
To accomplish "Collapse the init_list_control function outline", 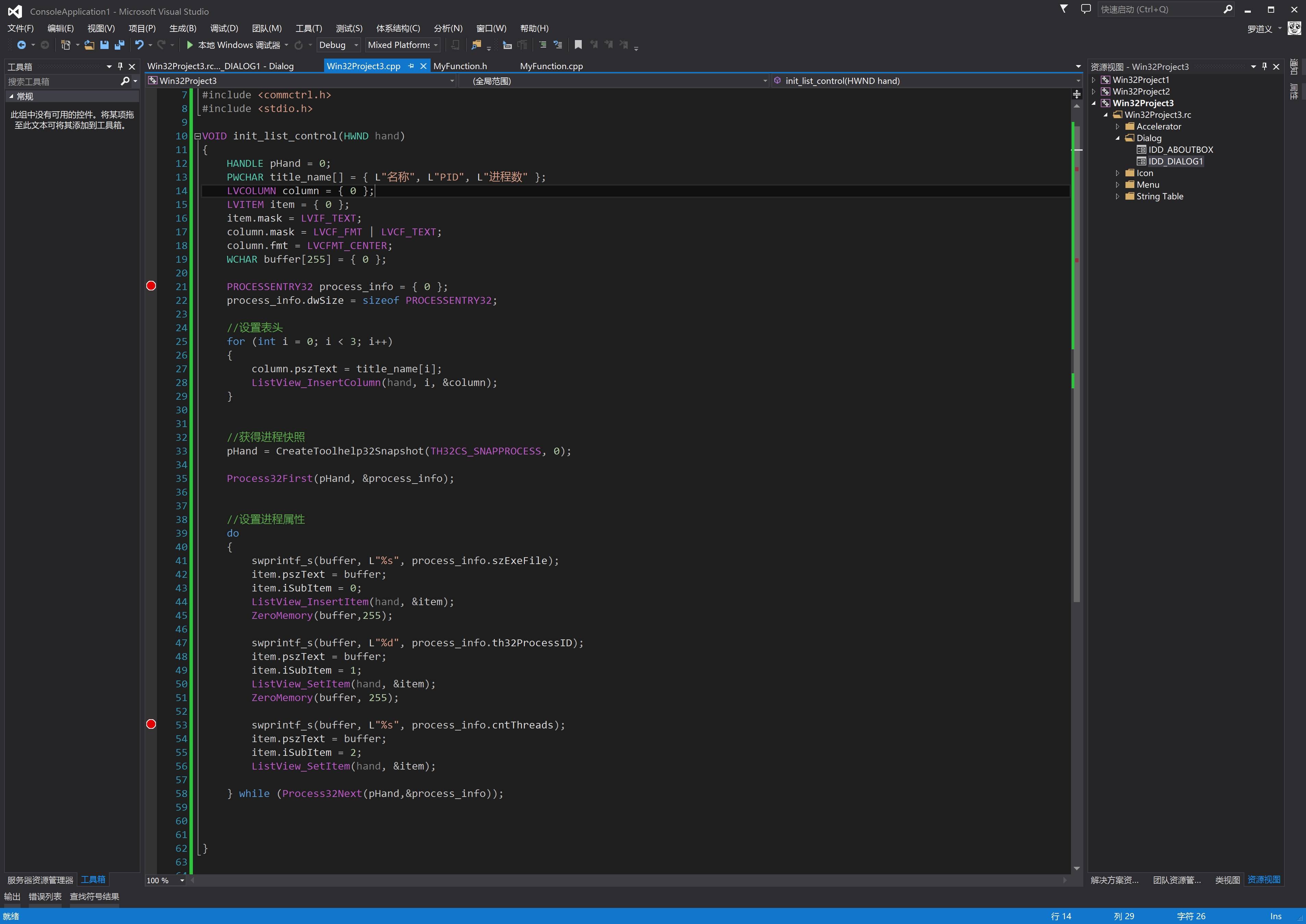I will coord(197,136).
